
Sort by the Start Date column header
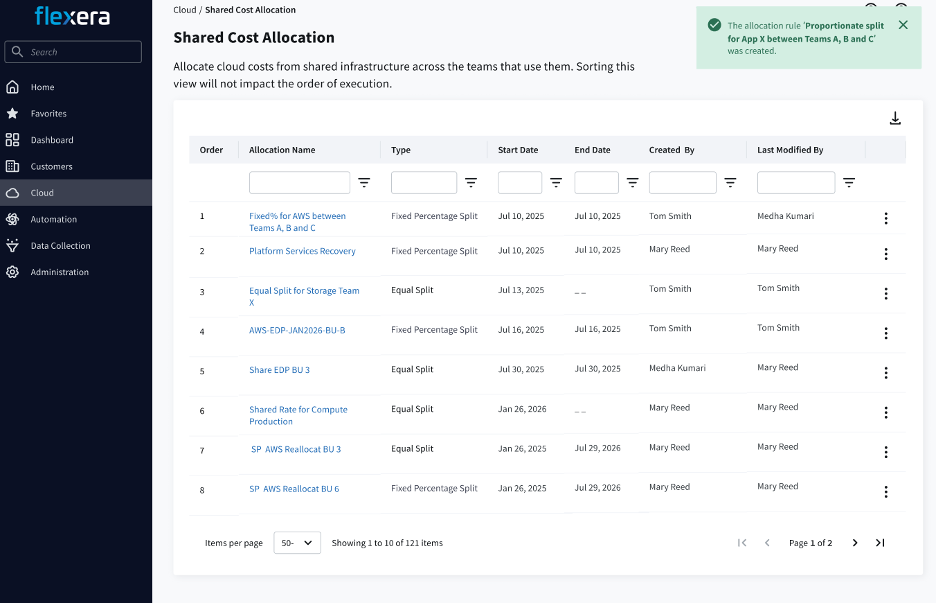(518, 150)
